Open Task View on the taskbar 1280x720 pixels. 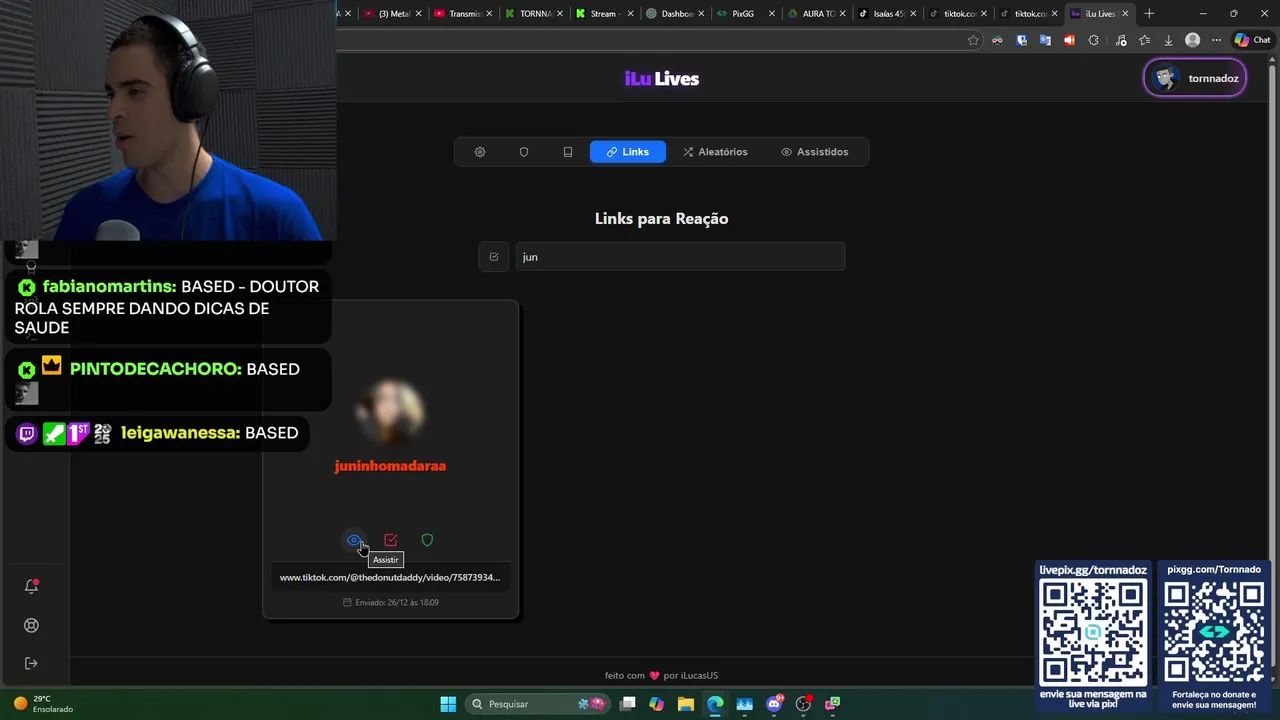click(x=628, y=704)
